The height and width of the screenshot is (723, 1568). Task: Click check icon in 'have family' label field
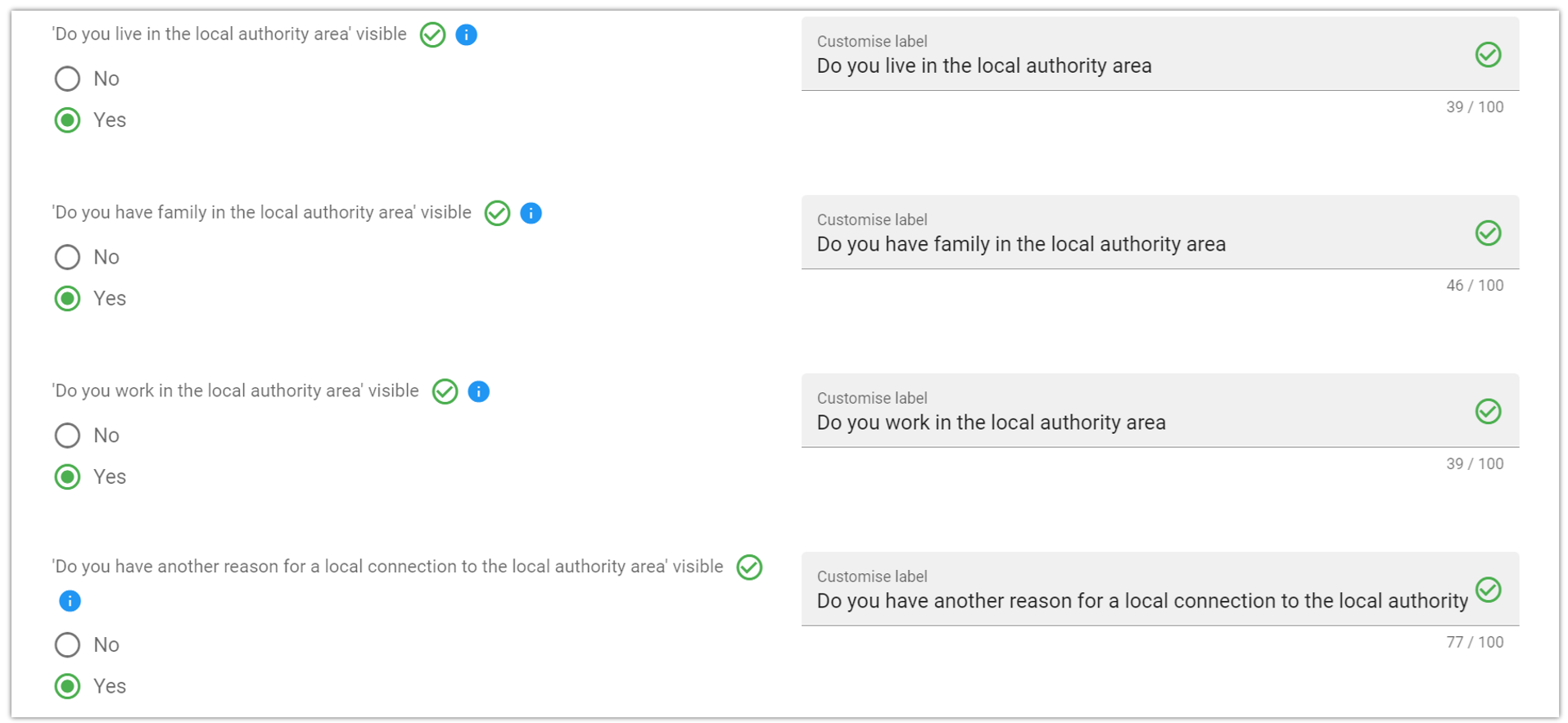1488,233
